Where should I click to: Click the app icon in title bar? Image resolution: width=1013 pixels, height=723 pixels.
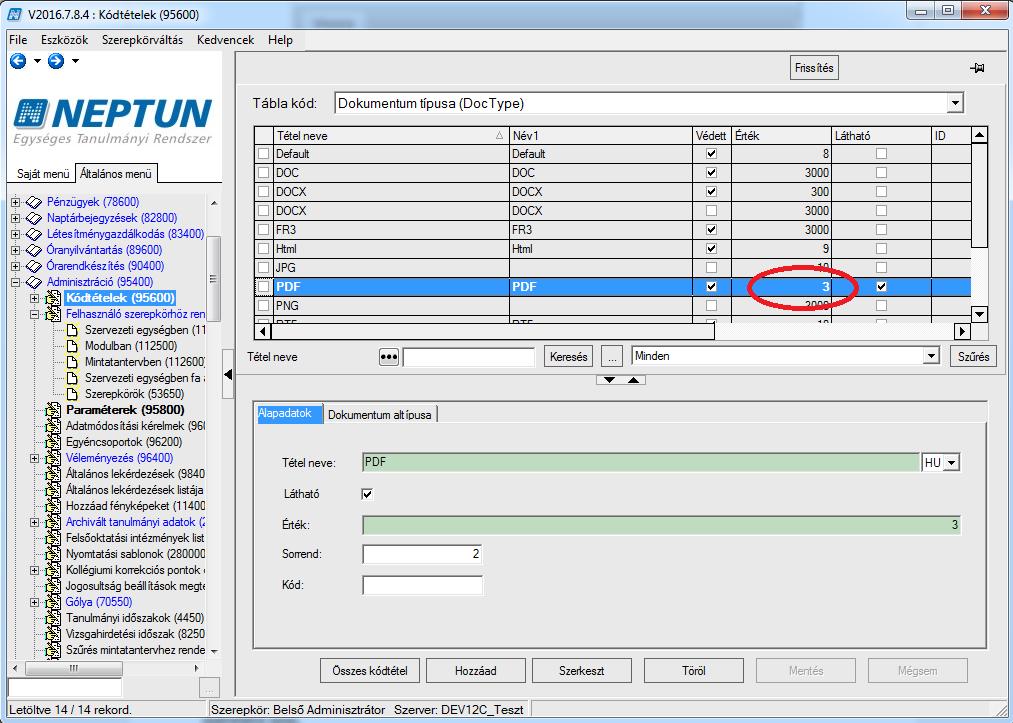coord(14,14)
